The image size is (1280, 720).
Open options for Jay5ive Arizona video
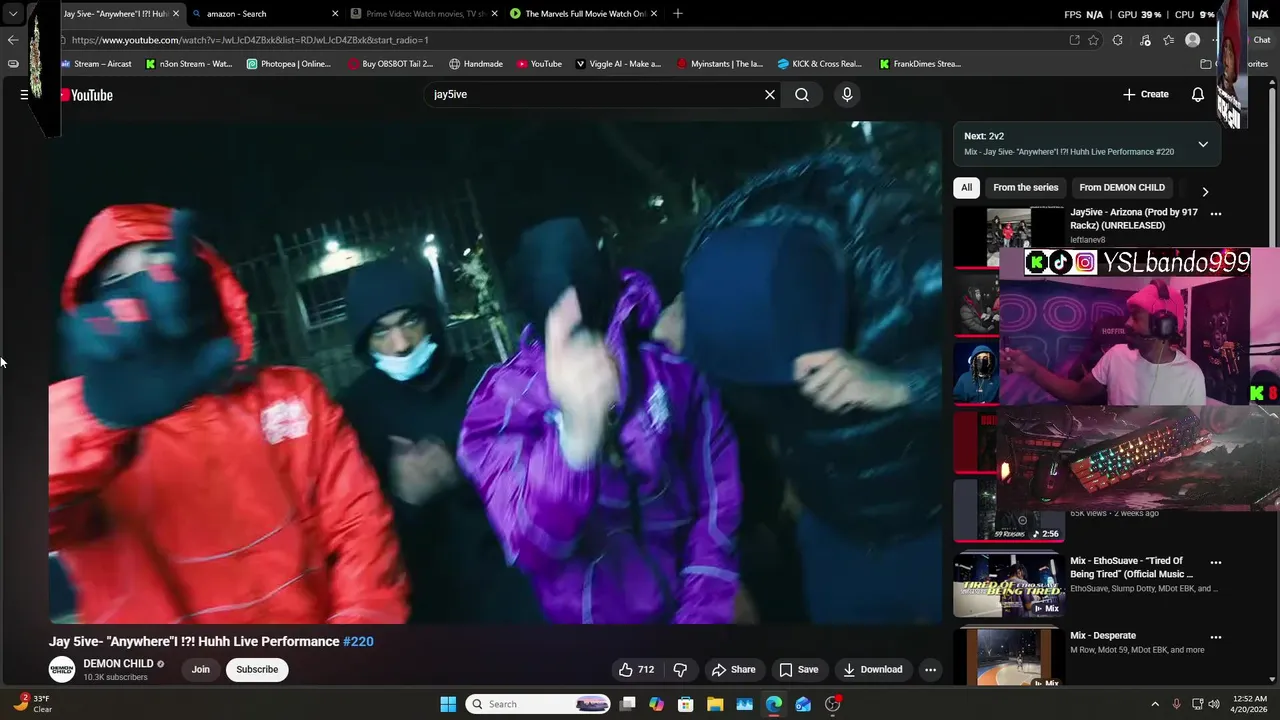point(1216,214)
